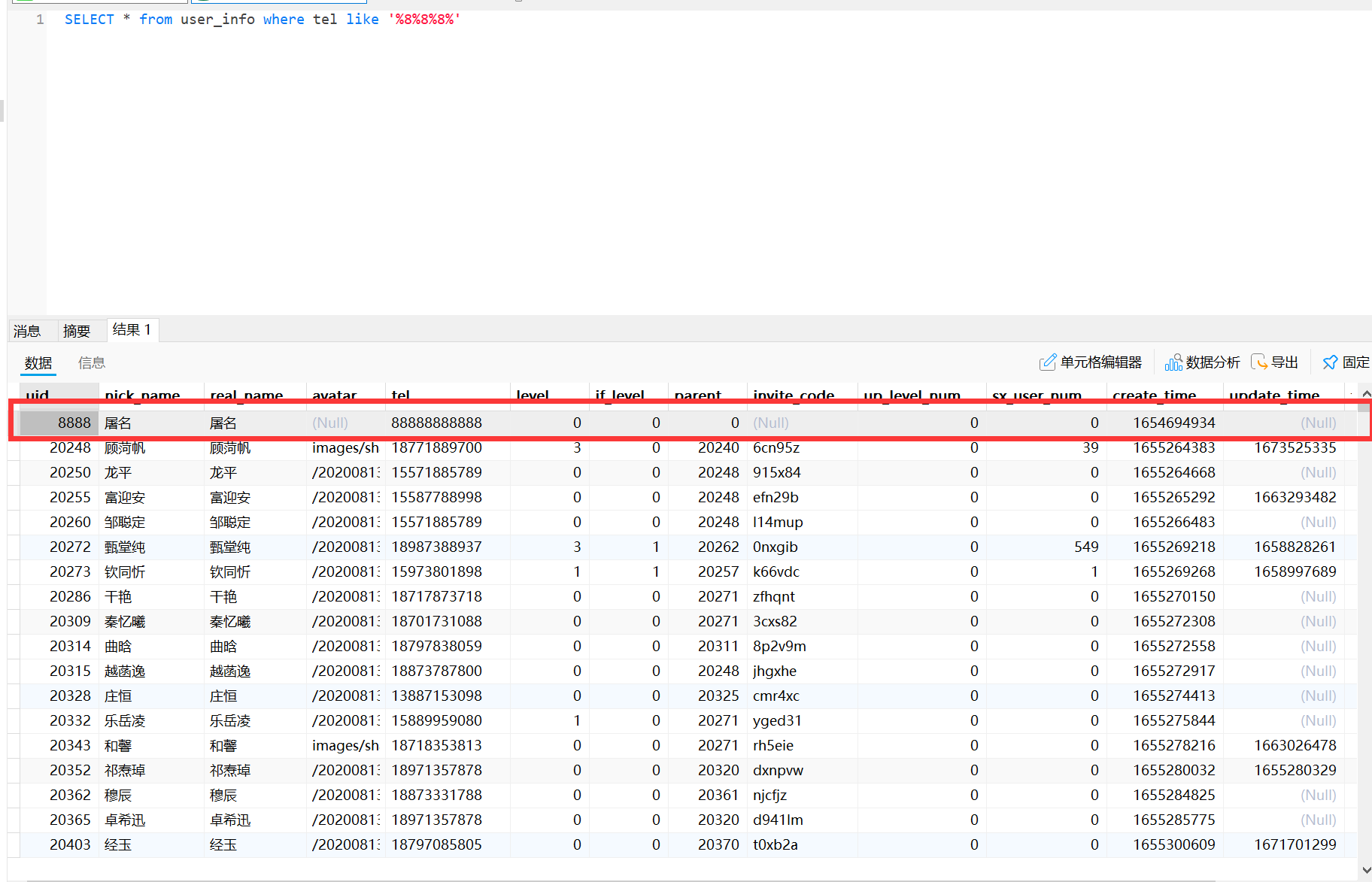Select invite_code cell jhgxhe

coord(802,671)
